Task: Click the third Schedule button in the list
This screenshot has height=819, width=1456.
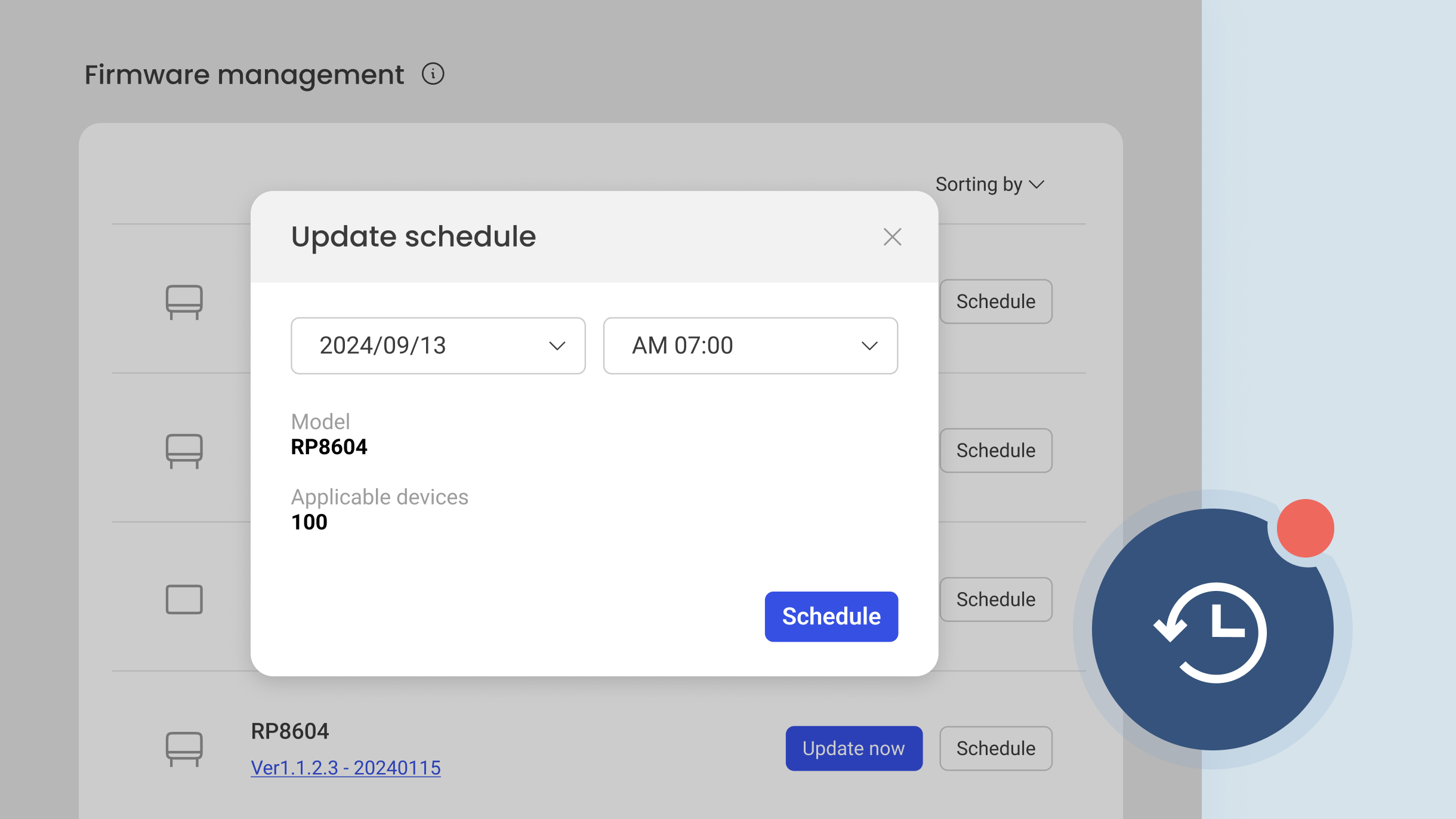Action: point(995,599)
